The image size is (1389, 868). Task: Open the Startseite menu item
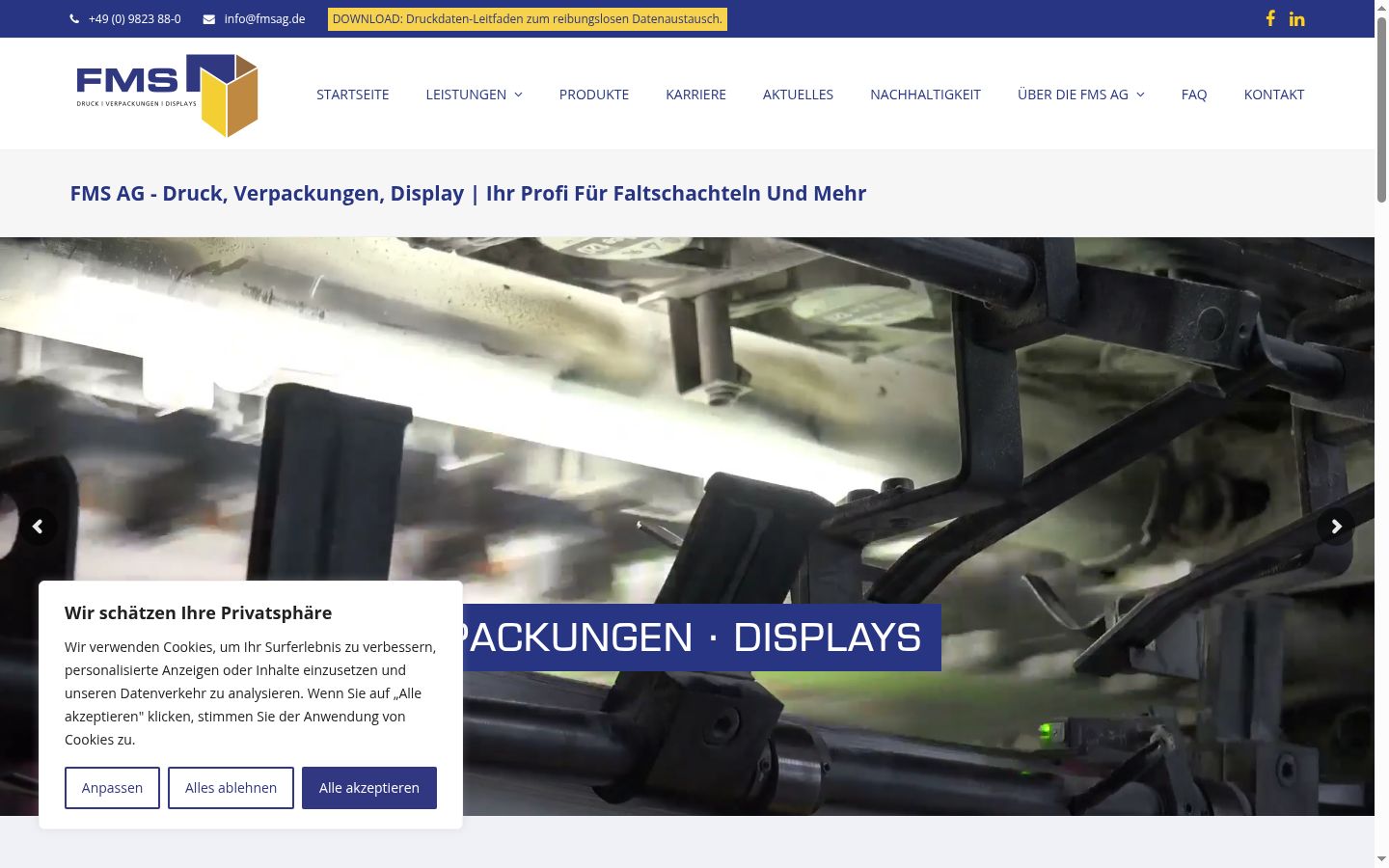point(353,95)
